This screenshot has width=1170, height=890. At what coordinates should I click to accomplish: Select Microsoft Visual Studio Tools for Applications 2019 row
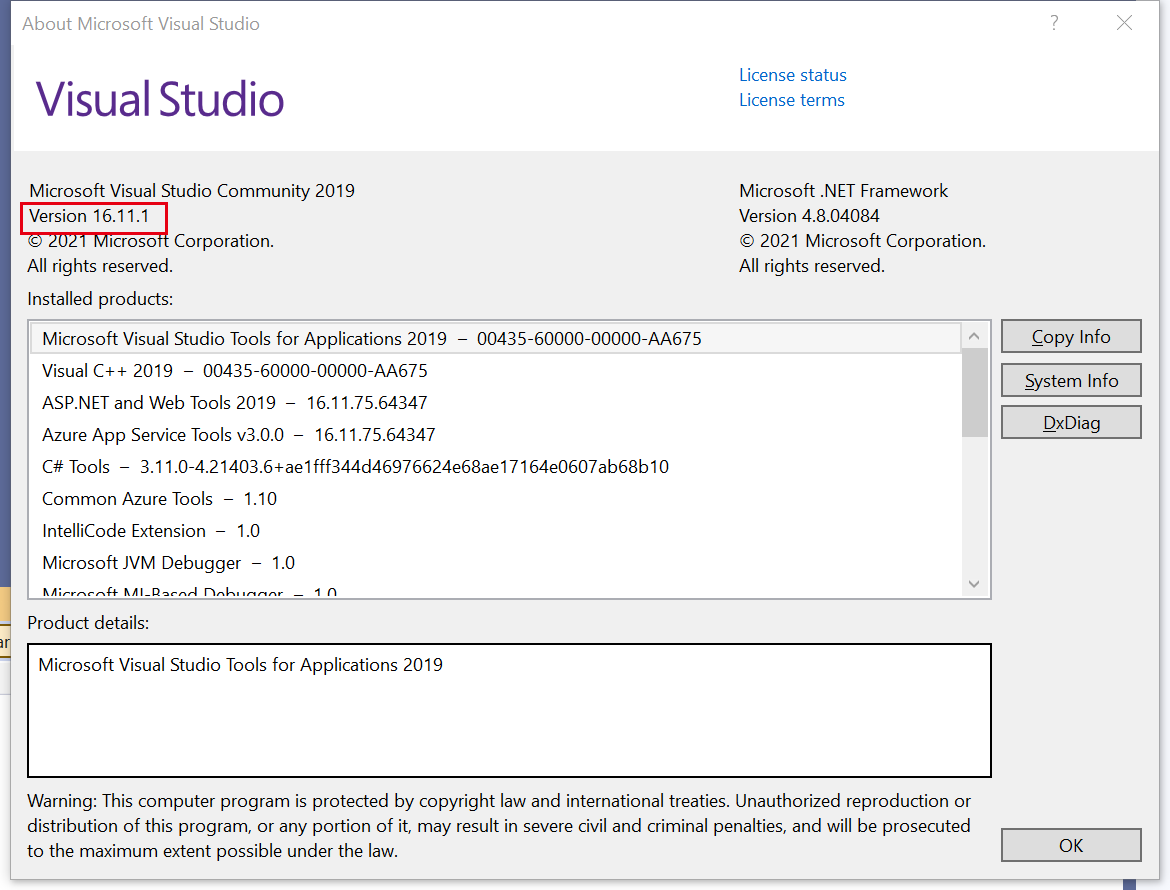point(495,339)
